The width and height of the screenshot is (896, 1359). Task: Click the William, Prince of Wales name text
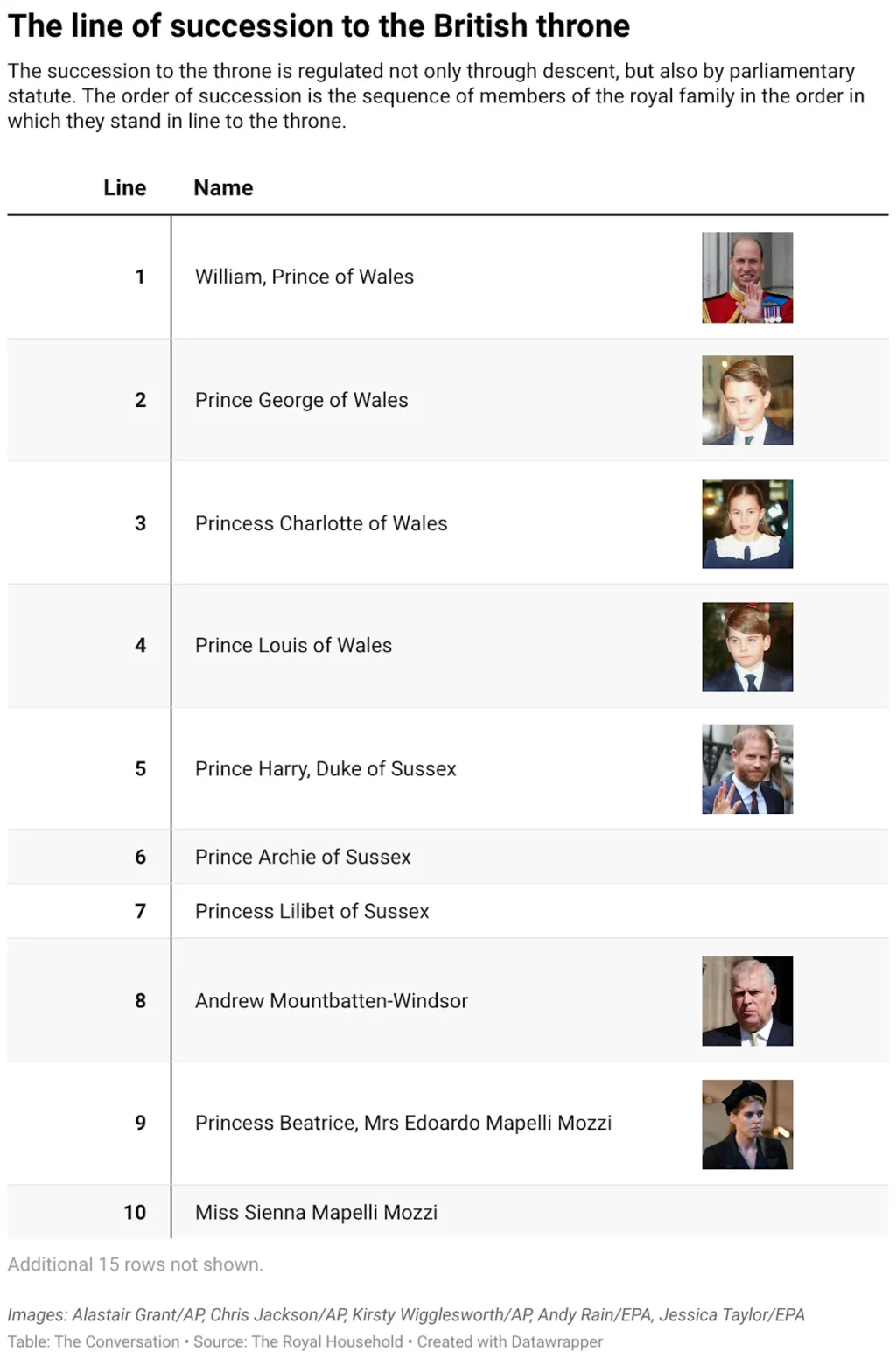tap(304, 277)
